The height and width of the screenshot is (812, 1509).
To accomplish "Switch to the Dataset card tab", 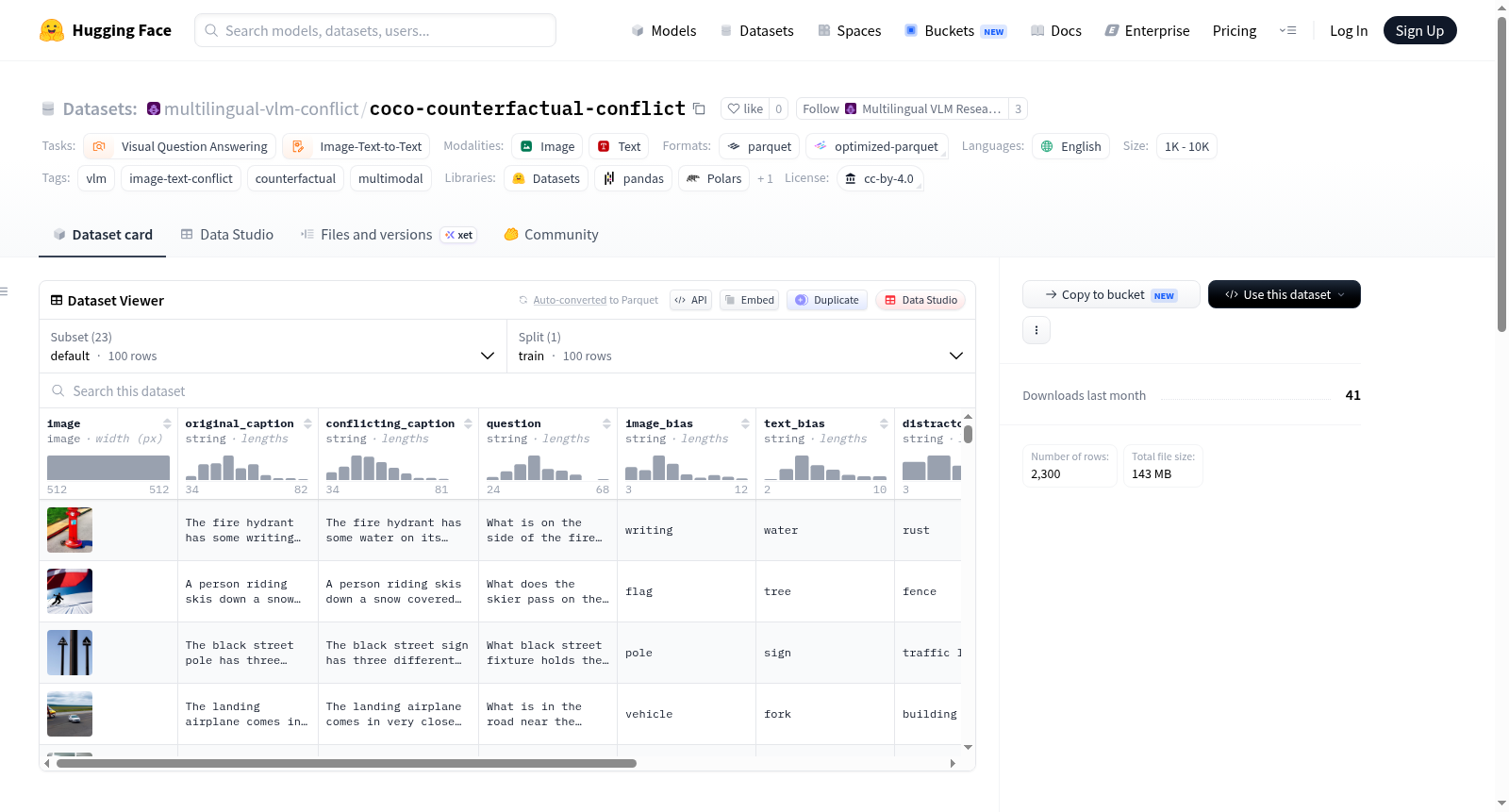I will tap(103, 235).
